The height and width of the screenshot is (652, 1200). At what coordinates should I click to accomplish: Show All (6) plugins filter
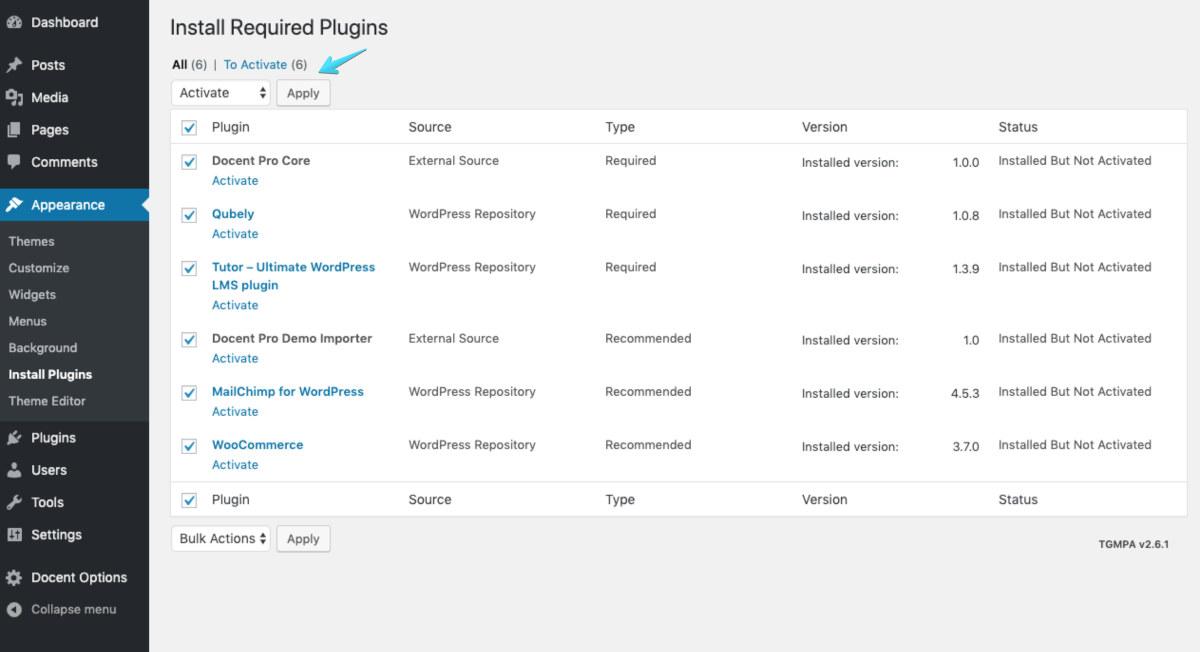tap(189, 65)
